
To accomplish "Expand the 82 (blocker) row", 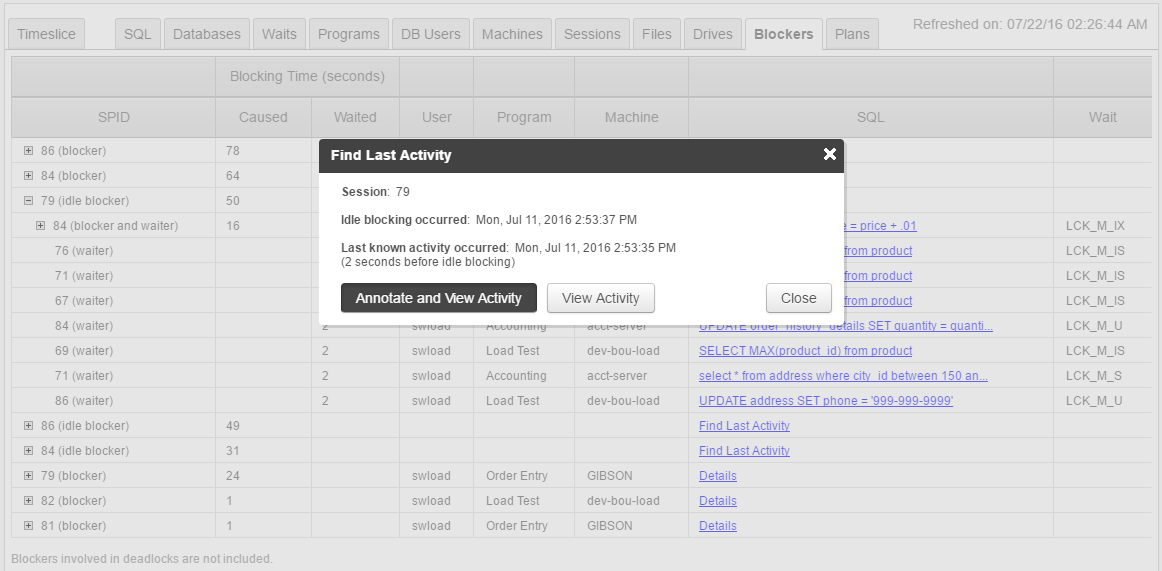I will pyautogui.click(x=28, y=501).
